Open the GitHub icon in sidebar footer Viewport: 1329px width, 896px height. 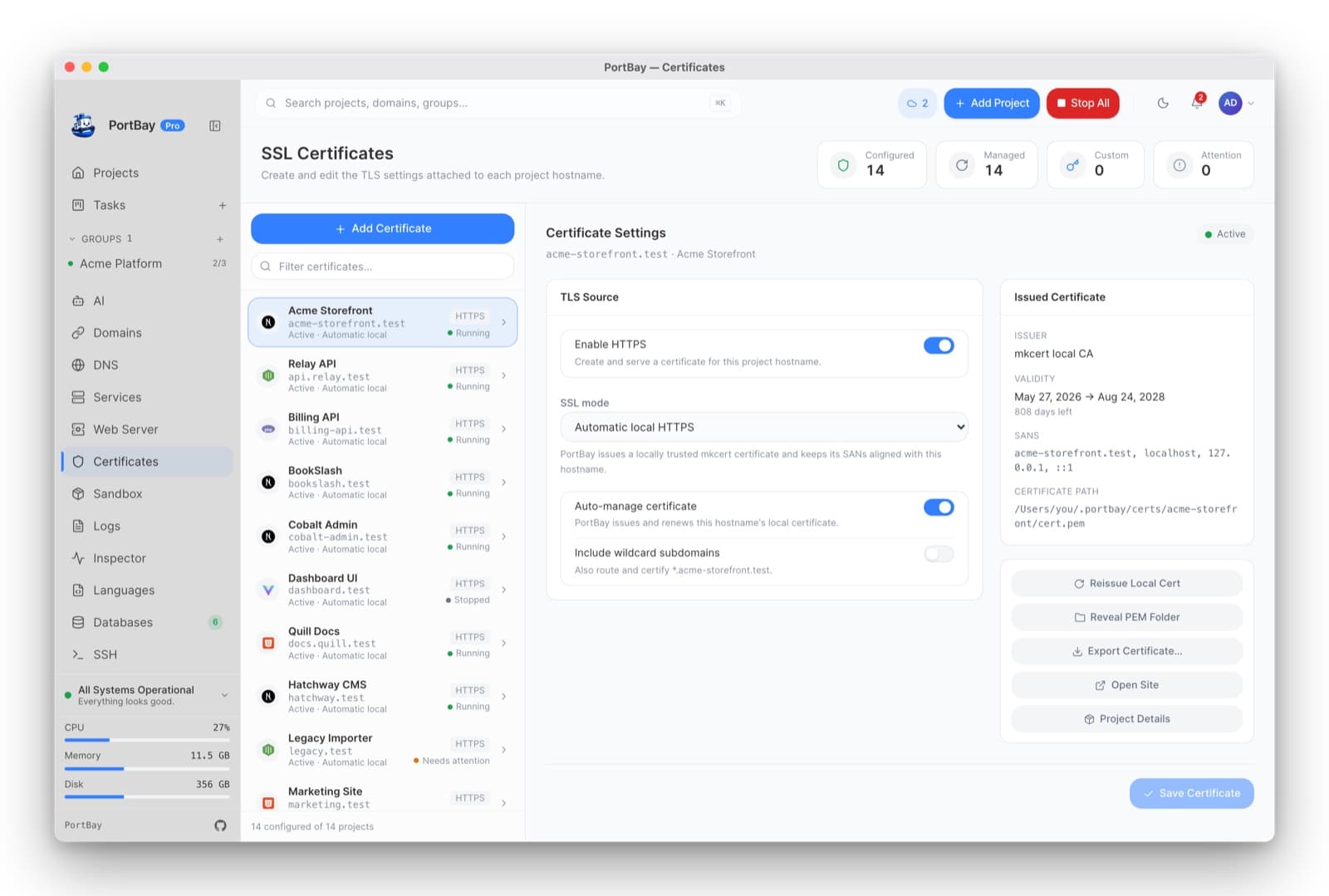[220, 825]
